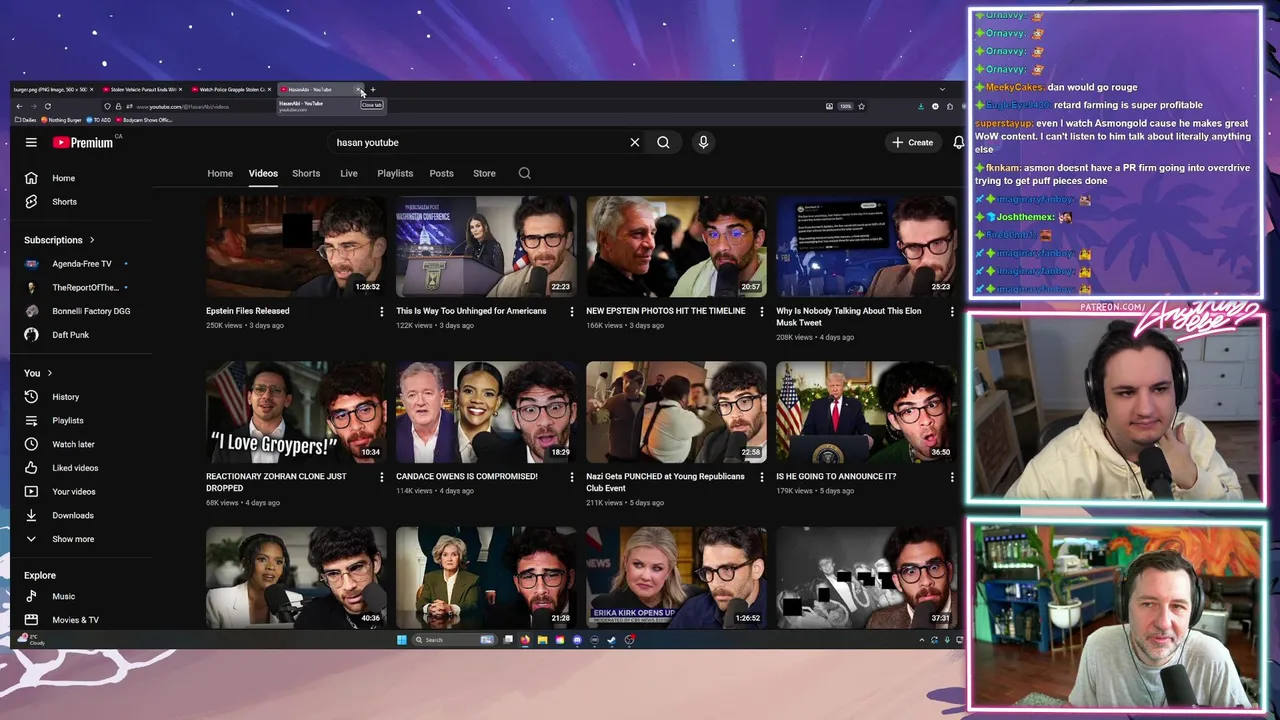Open the Daft Punk subscription
Image resolution: width=1280 pixels, height=720 pixels.
click(x=70, y=335)
